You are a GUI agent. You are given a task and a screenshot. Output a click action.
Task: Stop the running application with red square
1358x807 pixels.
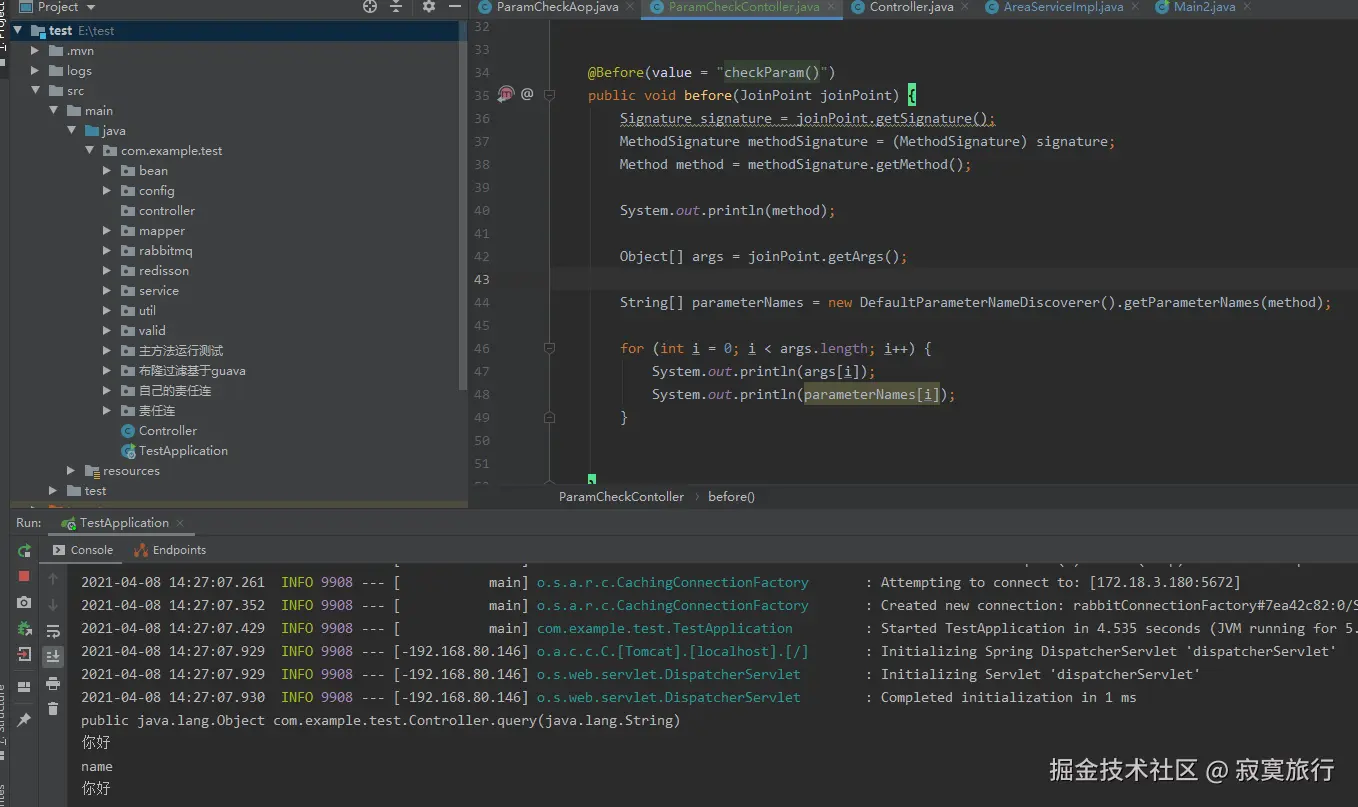click(x=24, y=577)
